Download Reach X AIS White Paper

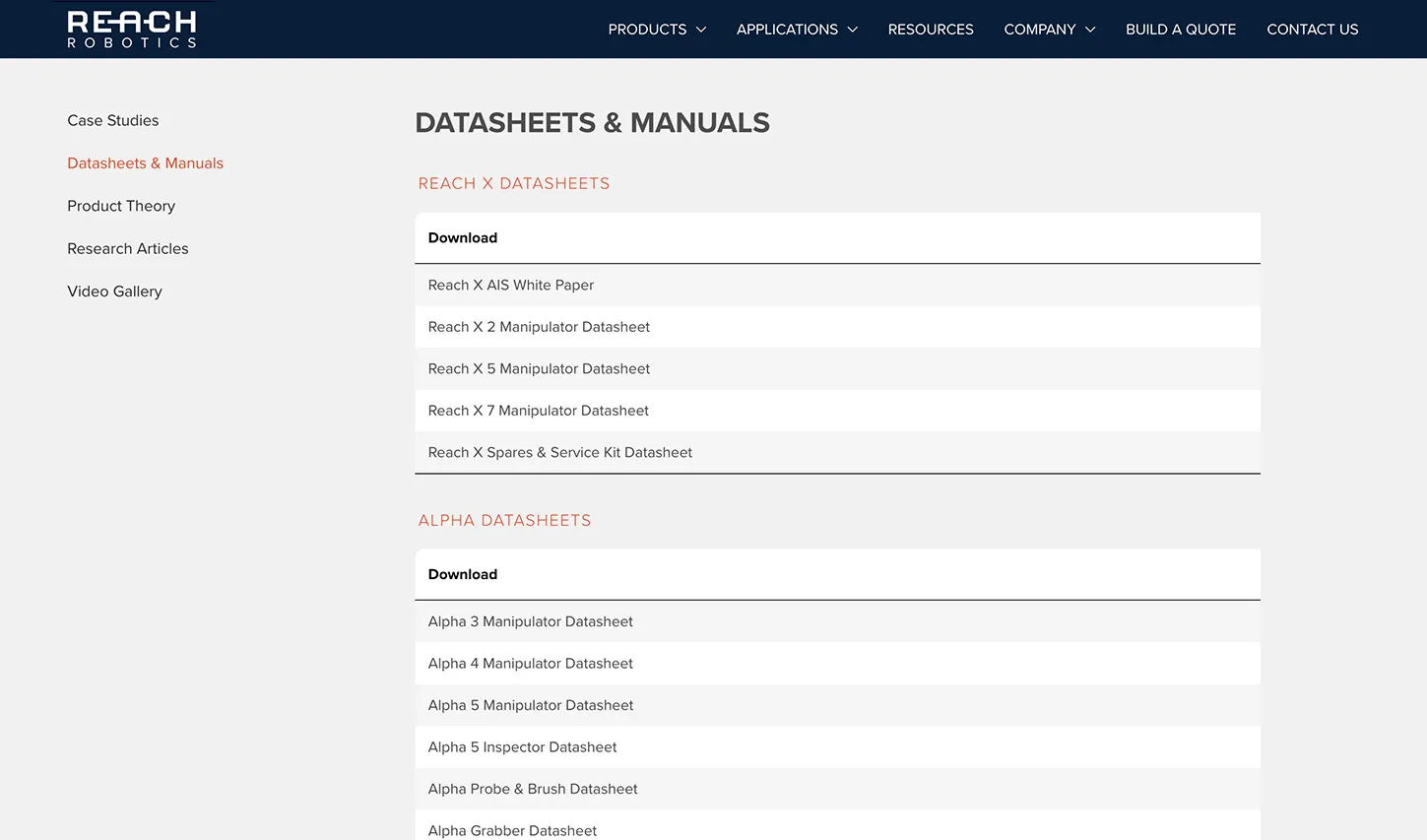click(x=511, y=285)
